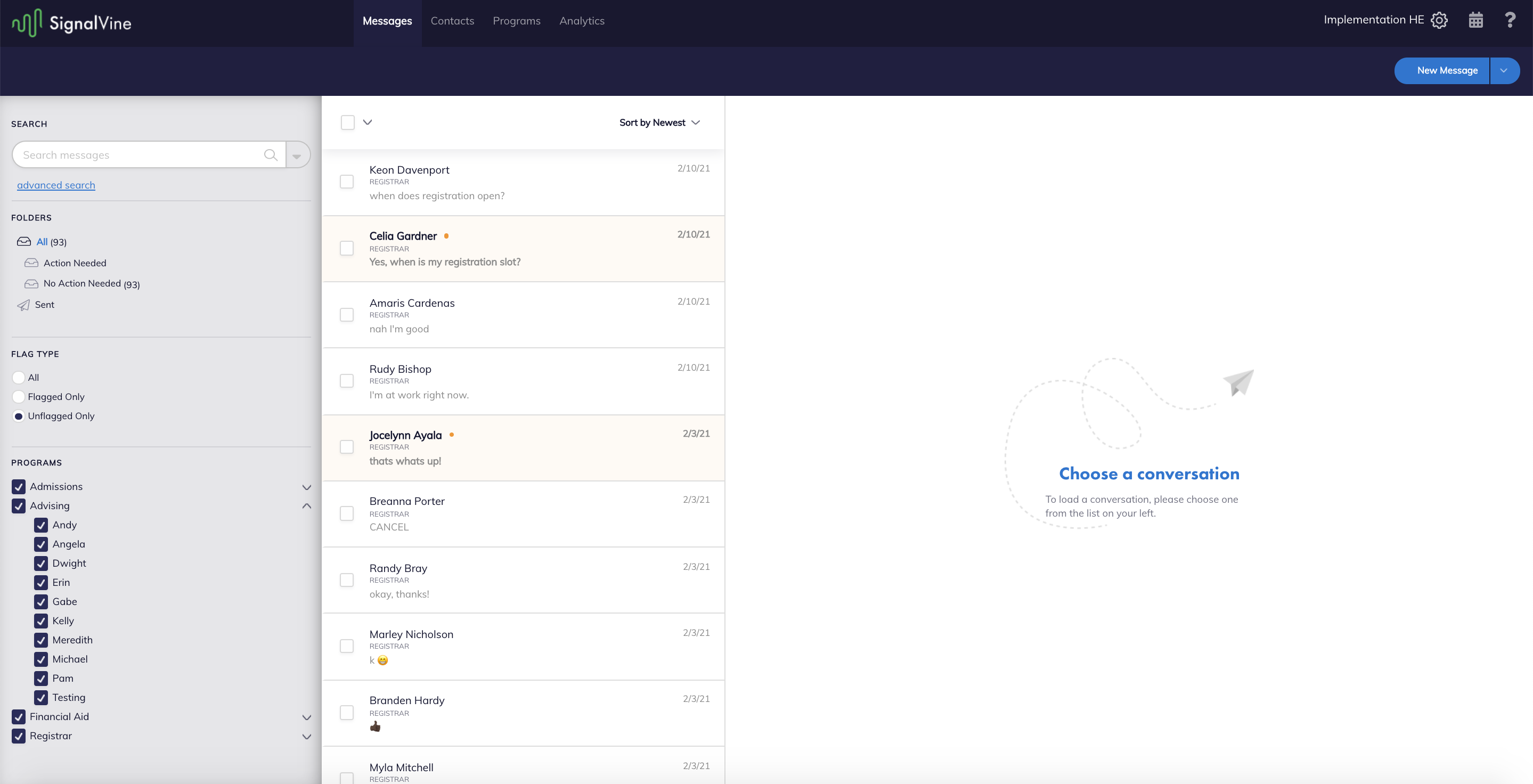Select Flagged Only radio button

19,397
